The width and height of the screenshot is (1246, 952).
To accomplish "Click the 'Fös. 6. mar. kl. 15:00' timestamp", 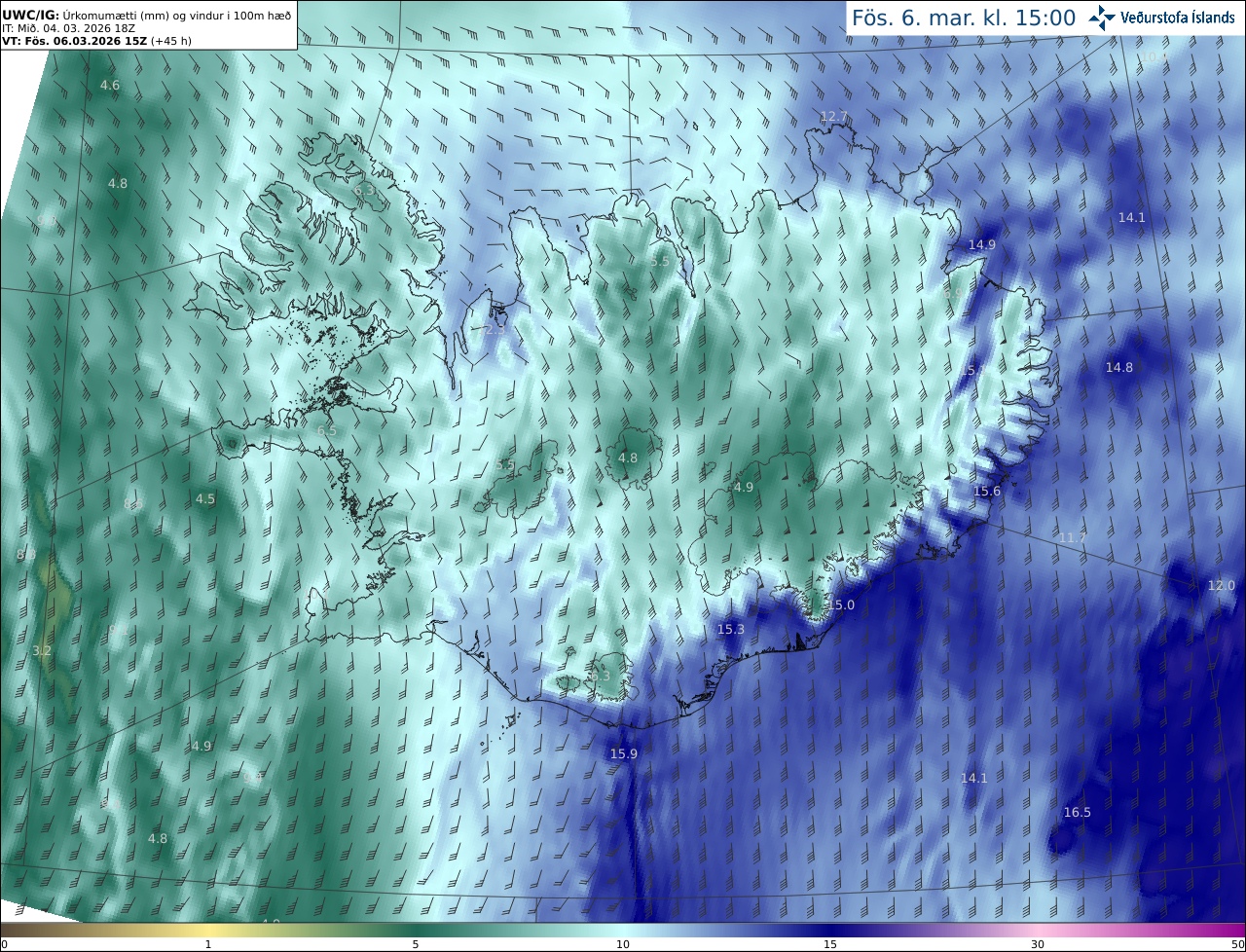I will click(964, 18).
